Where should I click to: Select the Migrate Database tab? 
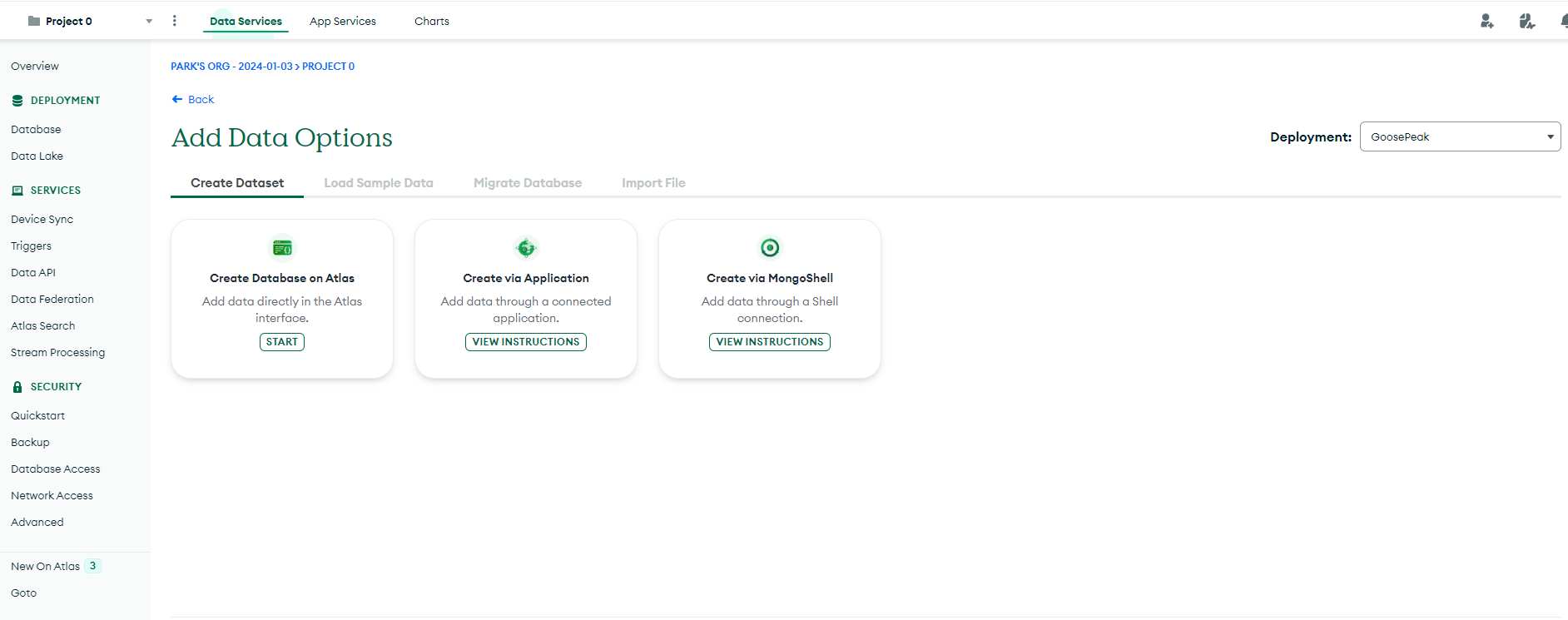pos(528,183)
